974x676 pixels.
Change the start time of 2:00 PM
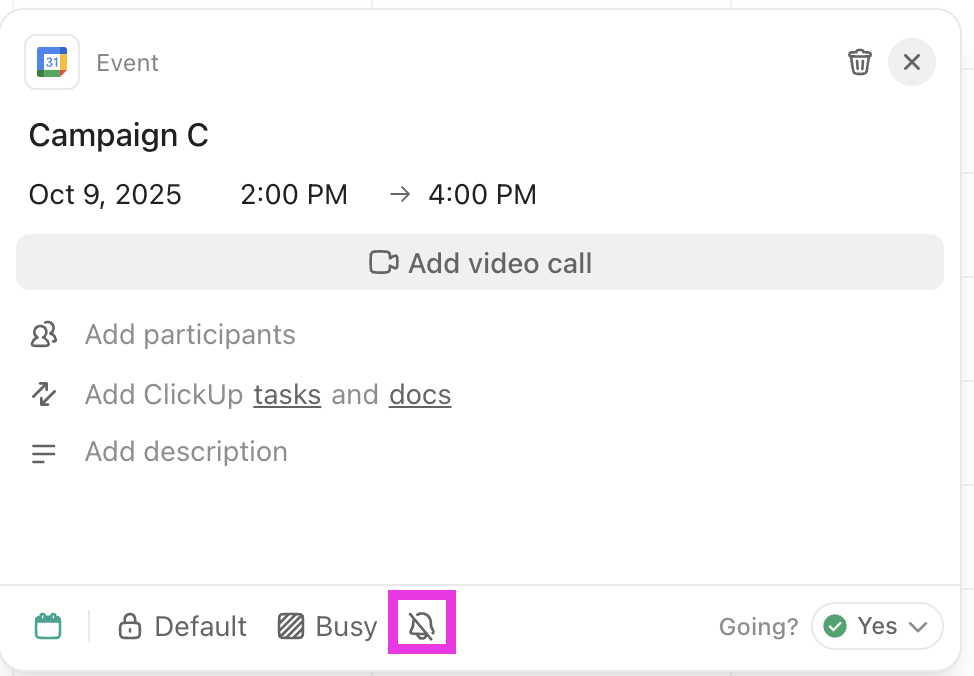(294, 194)
